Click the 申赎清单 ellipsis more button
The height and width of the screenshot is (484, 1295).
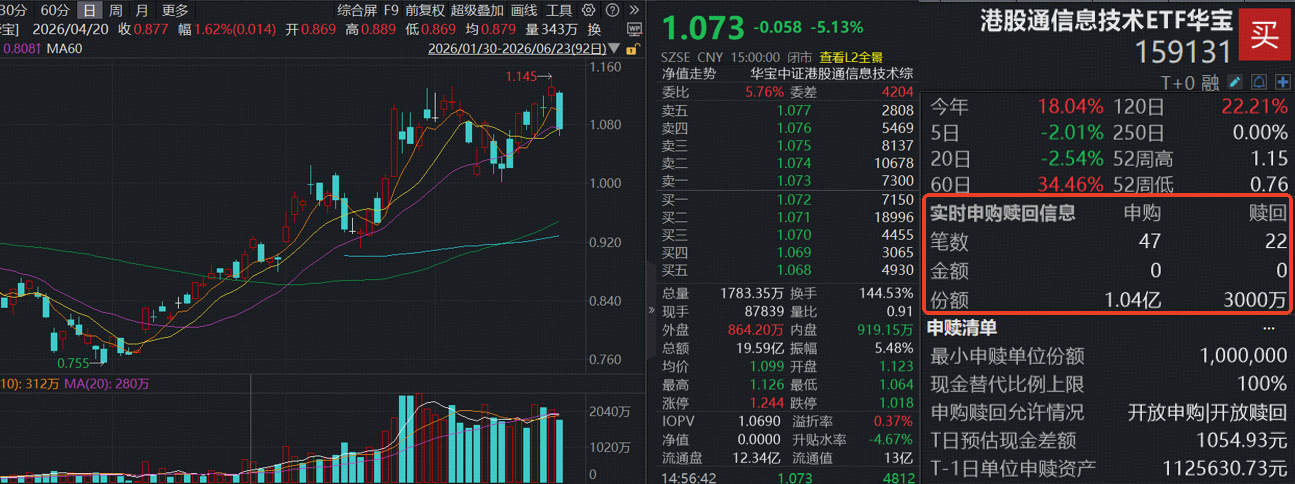(1272, 328)
